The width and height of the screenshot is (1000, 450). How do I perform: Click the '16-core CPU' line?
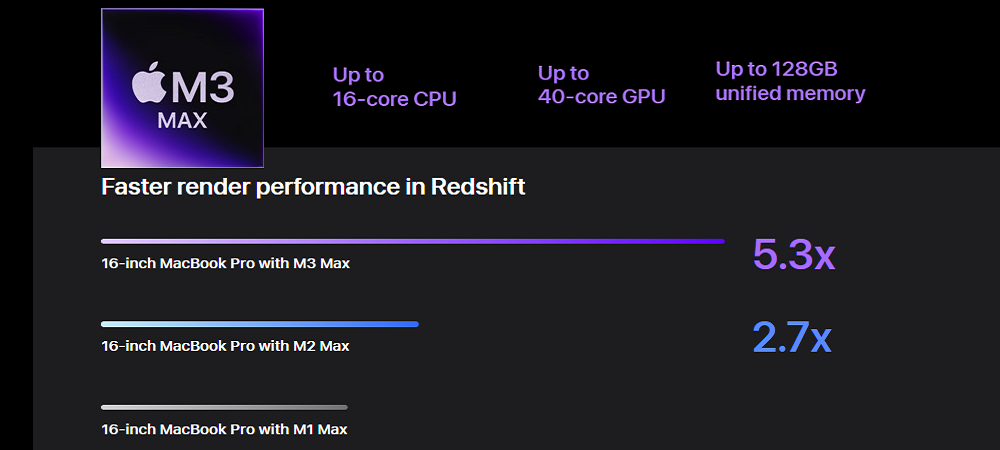point(394,99)
